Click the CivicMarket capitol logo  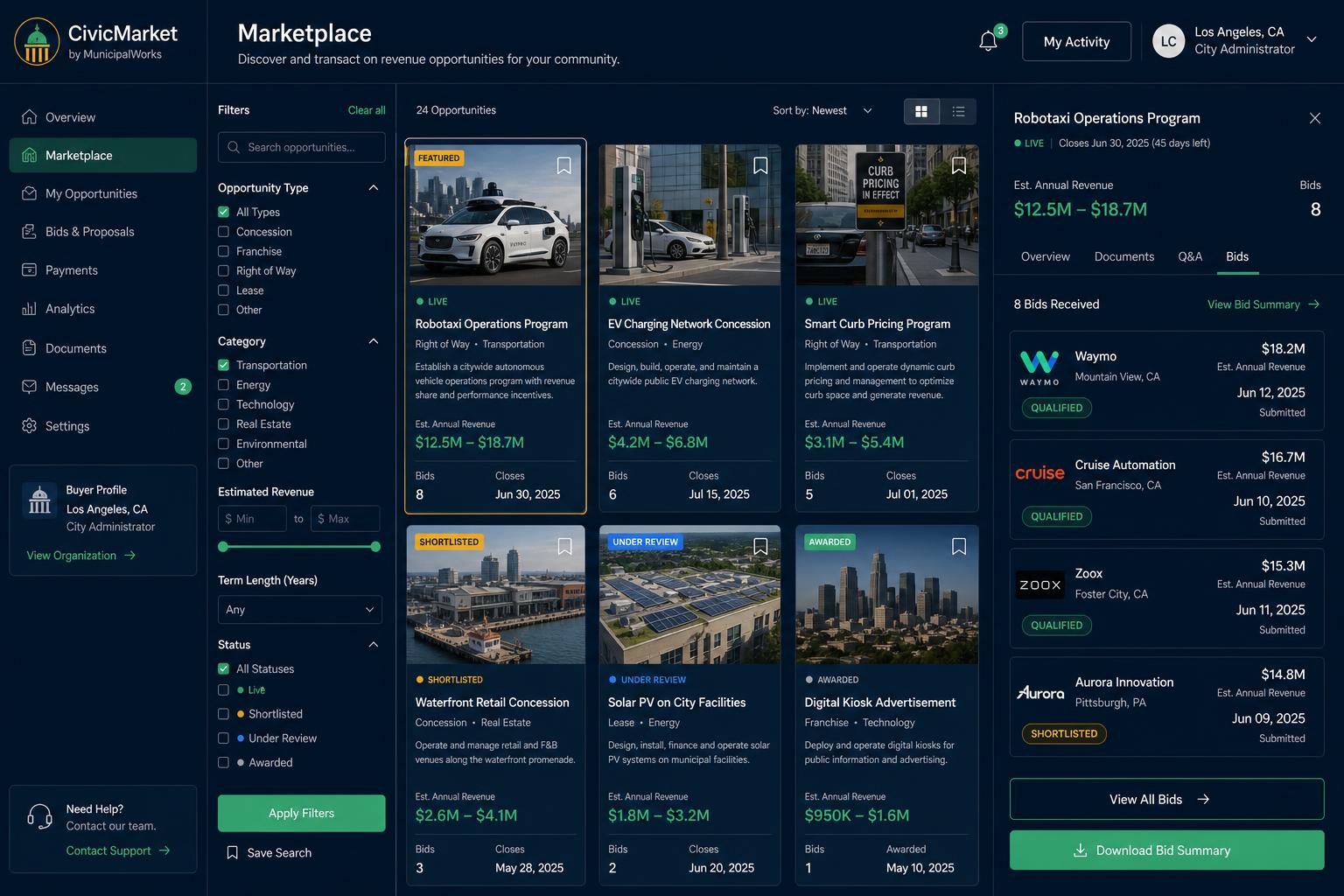pos(37,42)
